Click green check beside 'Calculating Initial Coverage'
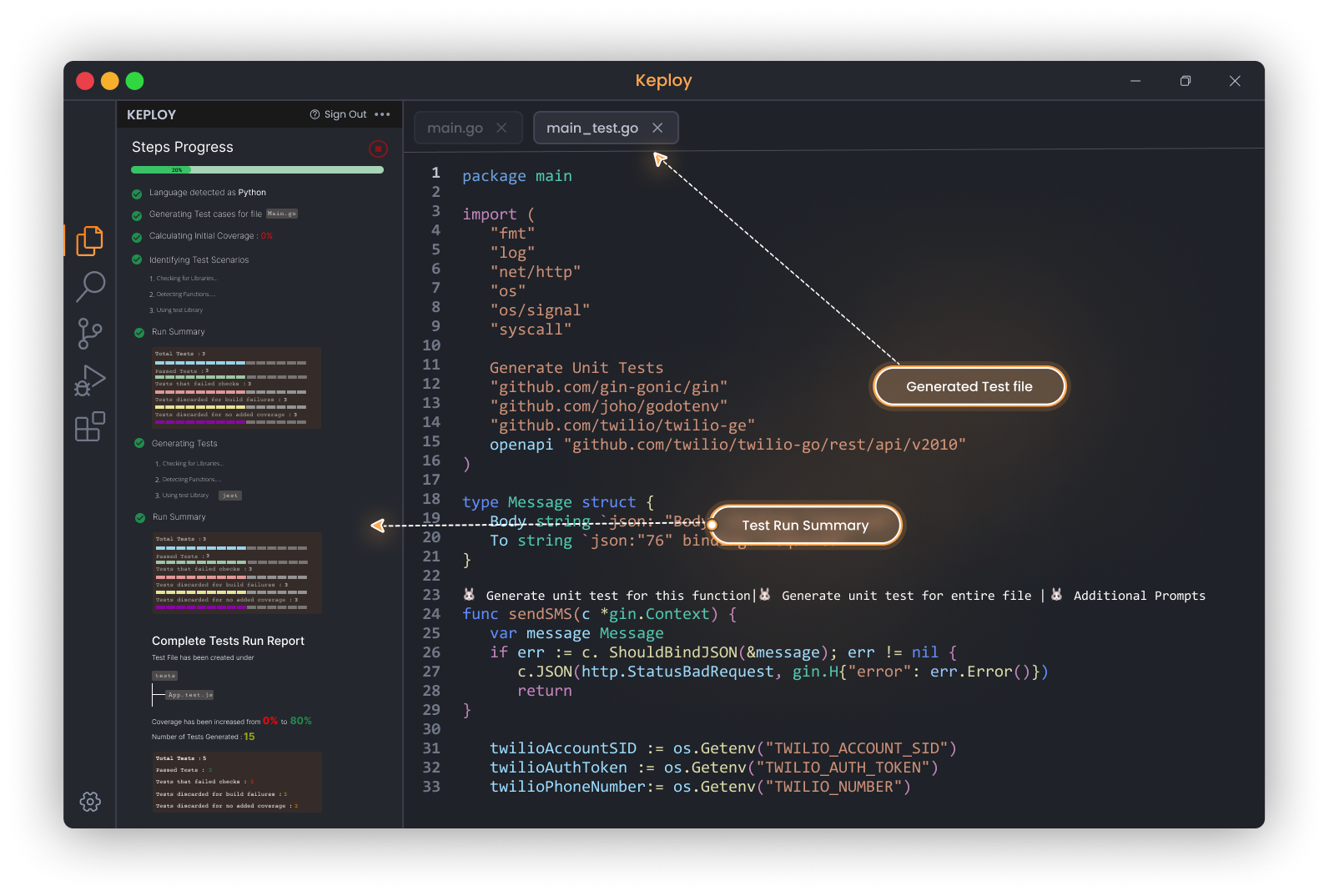This screenshot has height=896, width=1329. (x=137, y=237)
